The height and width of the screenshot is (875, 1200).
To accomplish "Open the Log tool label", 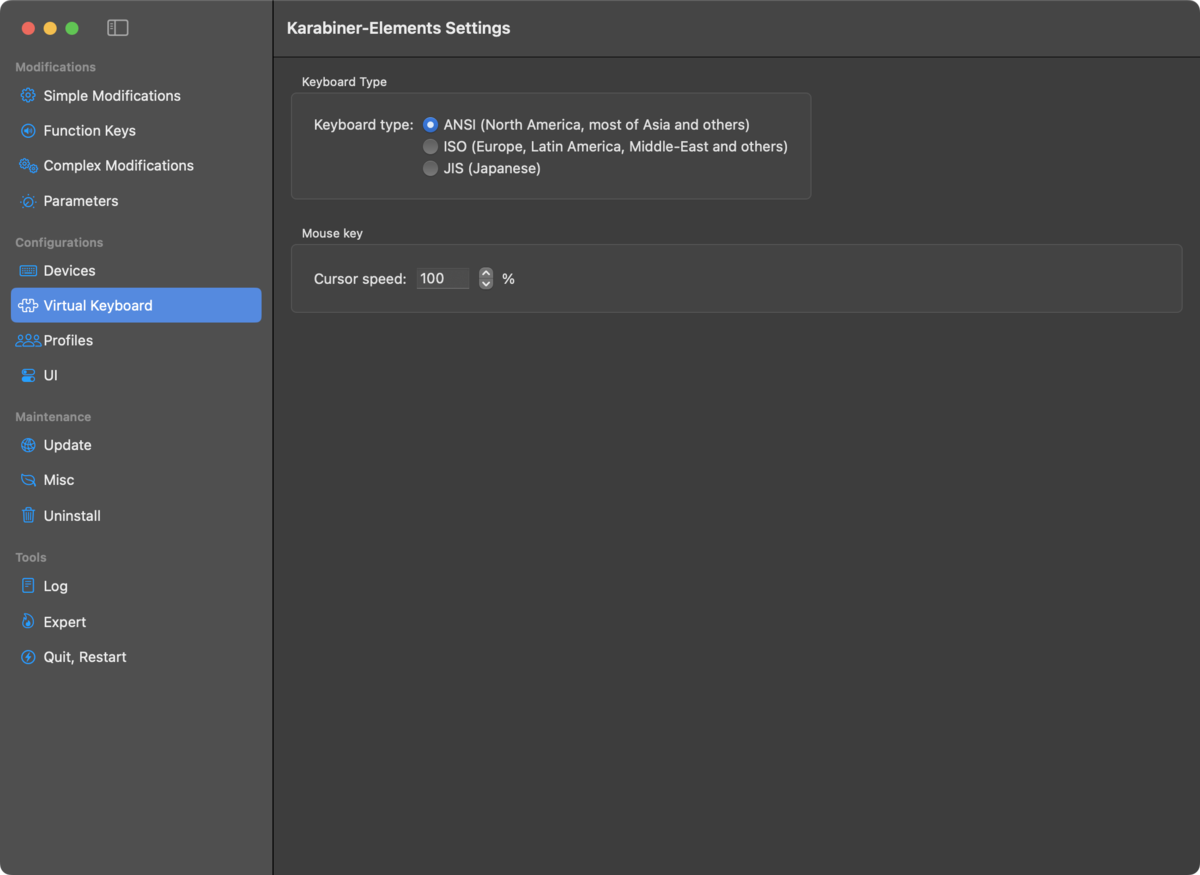I will click(x=56, y=586).
